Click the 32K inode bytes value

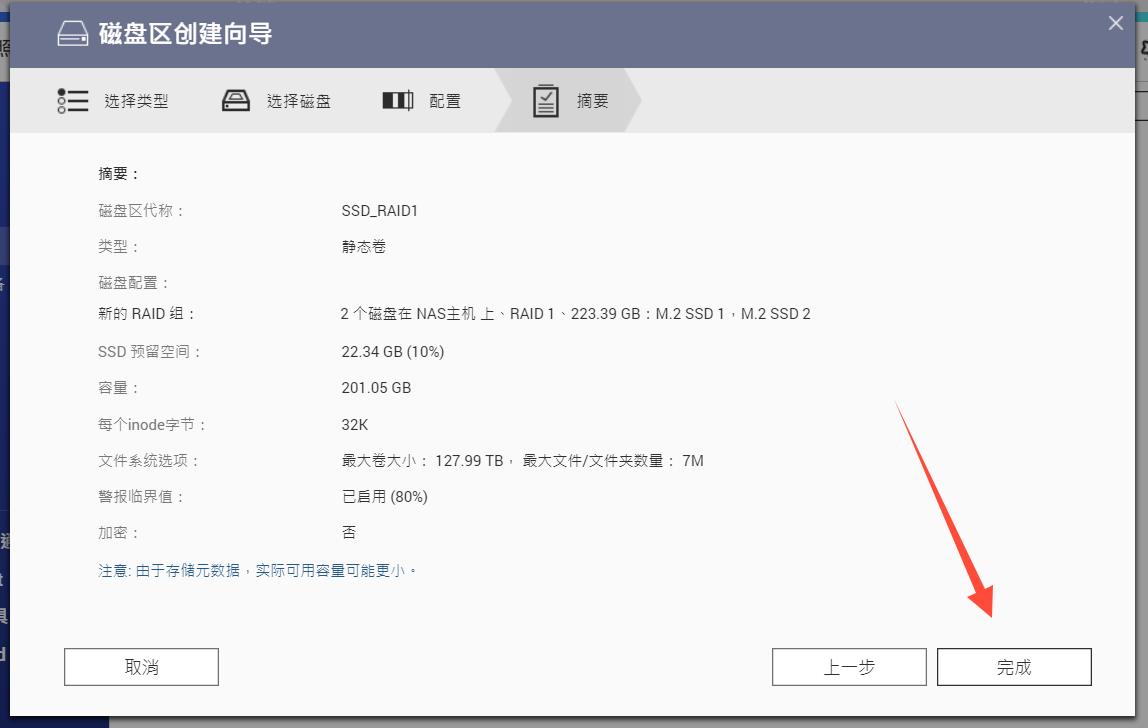[x=356, y=424]
